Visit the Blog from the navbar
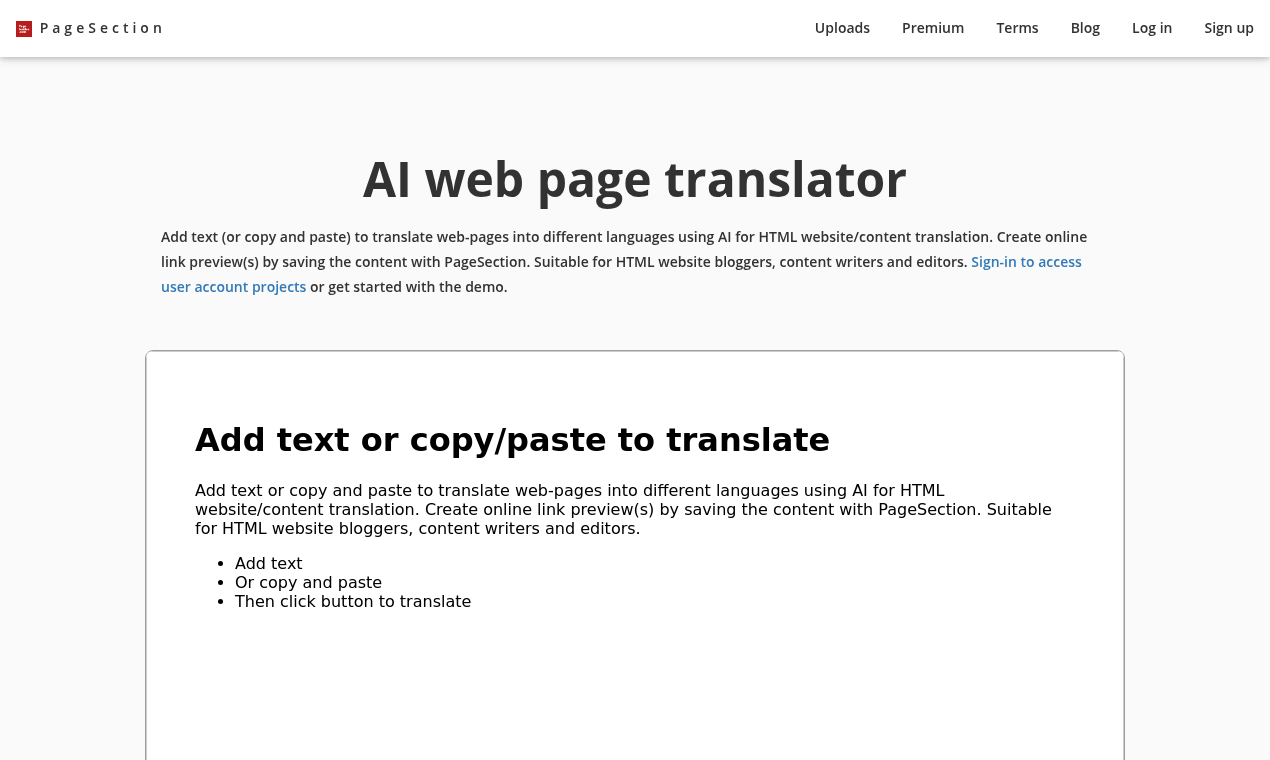Image resolution: width=1270 pixels, height=760 pixels. point(1085,28)
